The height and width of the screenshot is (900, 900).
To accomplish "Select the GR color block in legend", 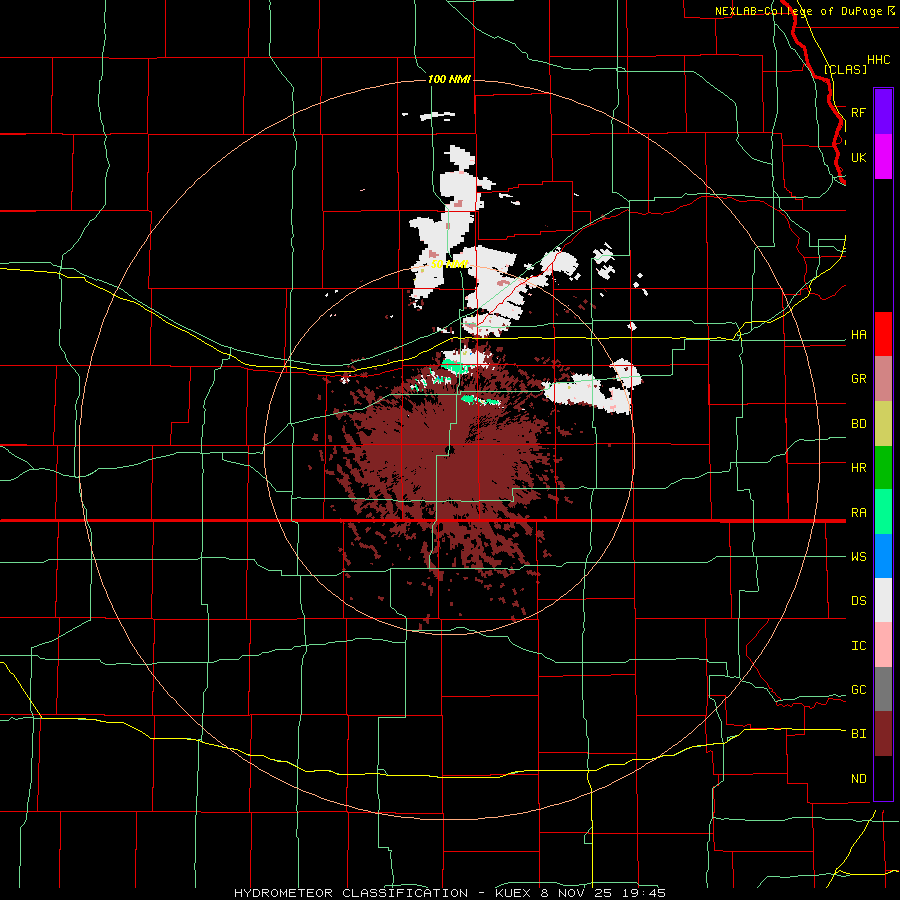I will pos(883,379).
